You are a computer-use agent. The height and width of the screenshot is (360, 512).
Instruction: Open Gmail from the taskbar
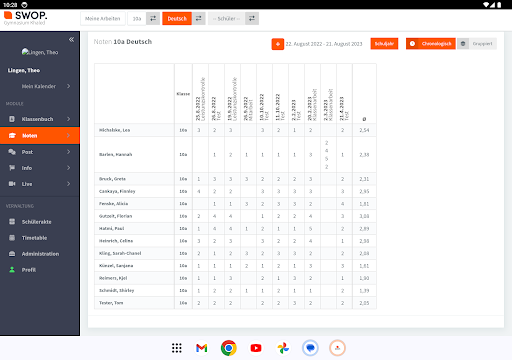click(x=202, y=348)
